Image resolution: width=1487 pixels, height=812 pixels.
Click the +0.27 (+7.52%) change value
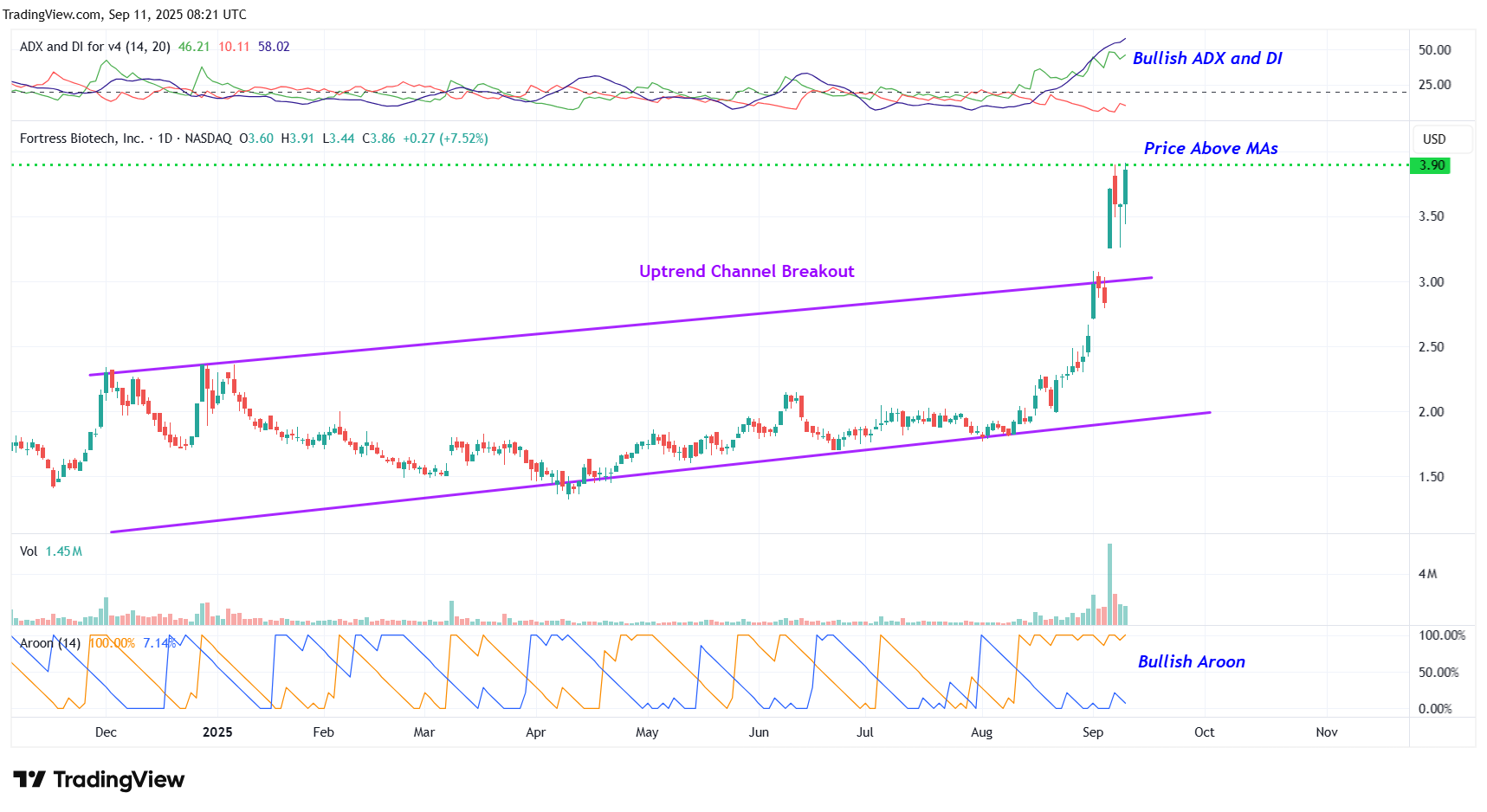click(445, 139)
